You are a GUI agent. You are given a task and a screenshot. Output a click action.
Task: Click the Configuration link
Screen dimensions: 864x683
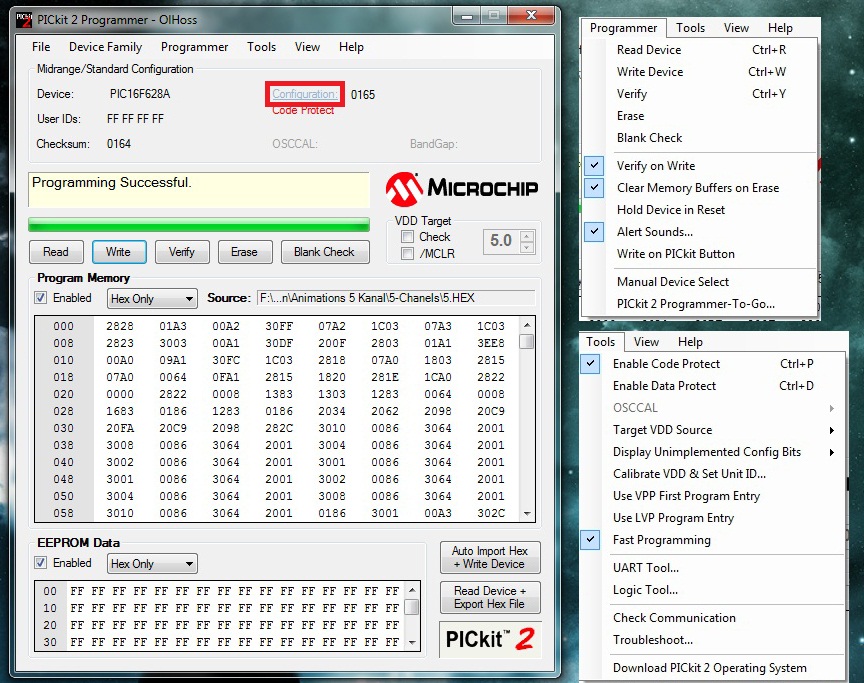304,94
